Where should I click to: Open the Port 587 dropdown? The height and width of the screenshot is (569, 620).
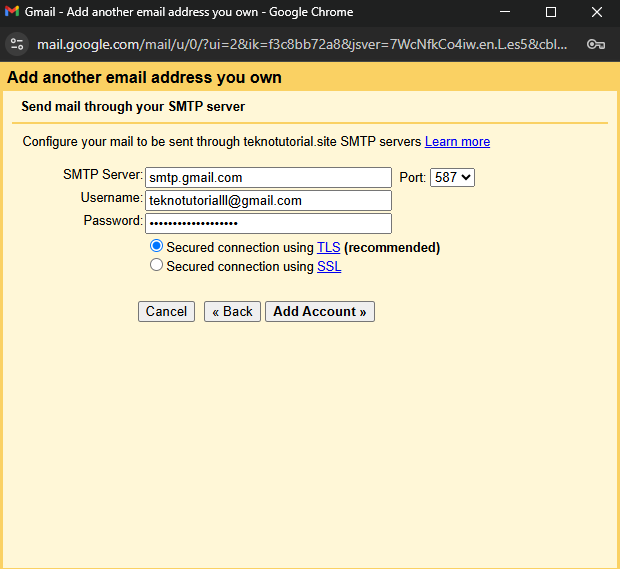pyautogui.click(x=452, y=178)
